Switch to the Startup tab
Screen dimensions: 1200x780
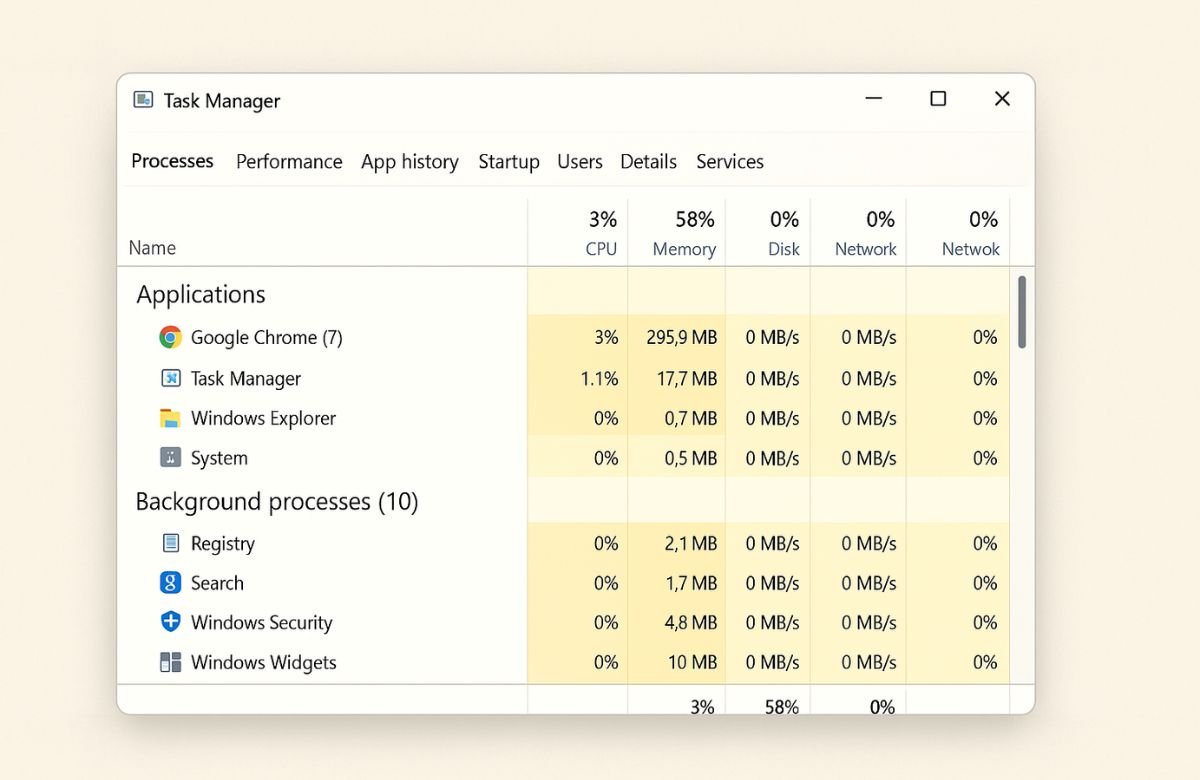(x=509, y=162)
